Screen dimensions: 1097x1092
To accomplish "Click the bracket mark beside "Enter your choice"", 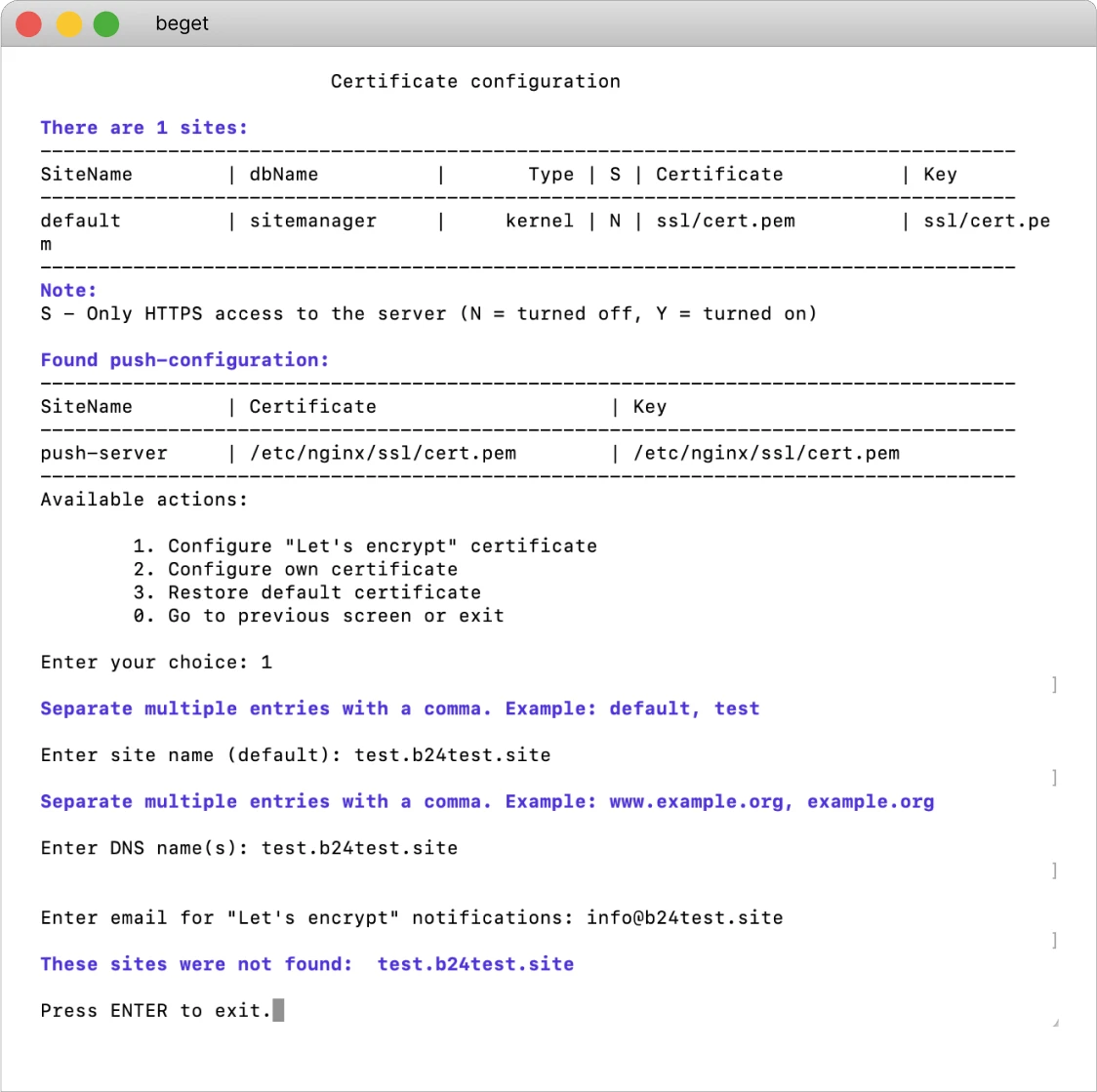I will point(1054,684).
